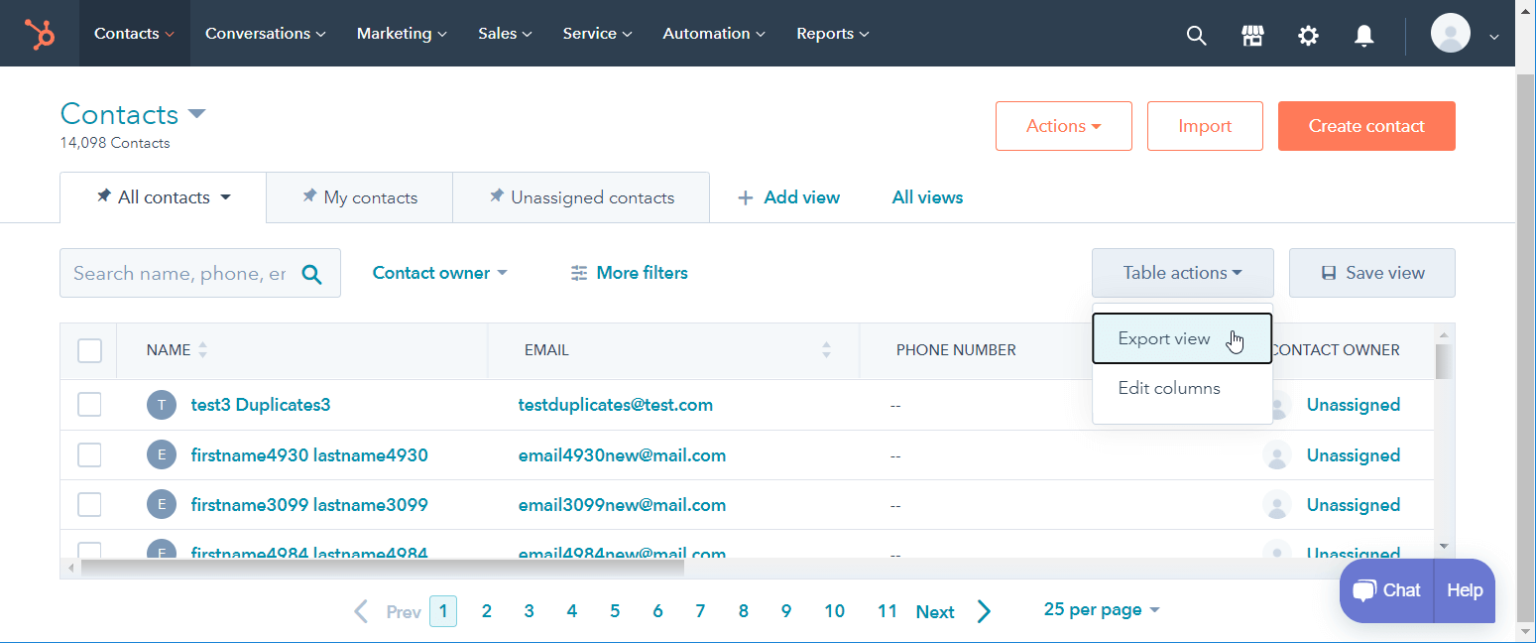
Task: Tick the checkbox beside firstname4930 lastname4930
Action: coord(89,454)
